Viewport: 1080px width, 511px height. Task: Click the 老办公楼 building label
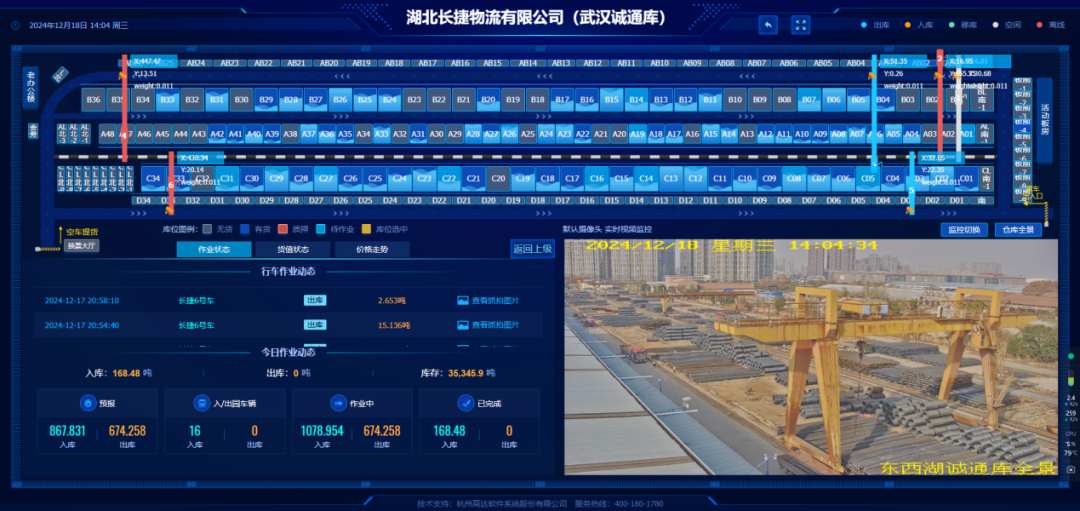pos(31,85)
